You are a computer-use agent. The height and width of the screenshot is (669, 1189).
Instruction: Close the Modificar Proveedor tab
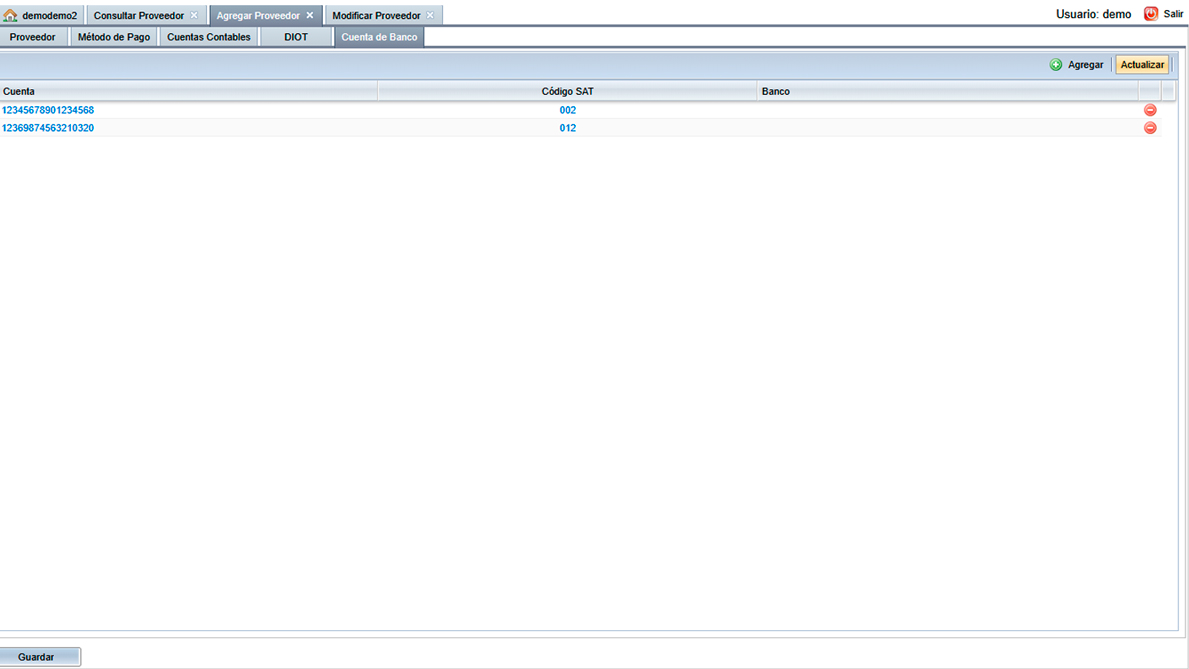431,16
